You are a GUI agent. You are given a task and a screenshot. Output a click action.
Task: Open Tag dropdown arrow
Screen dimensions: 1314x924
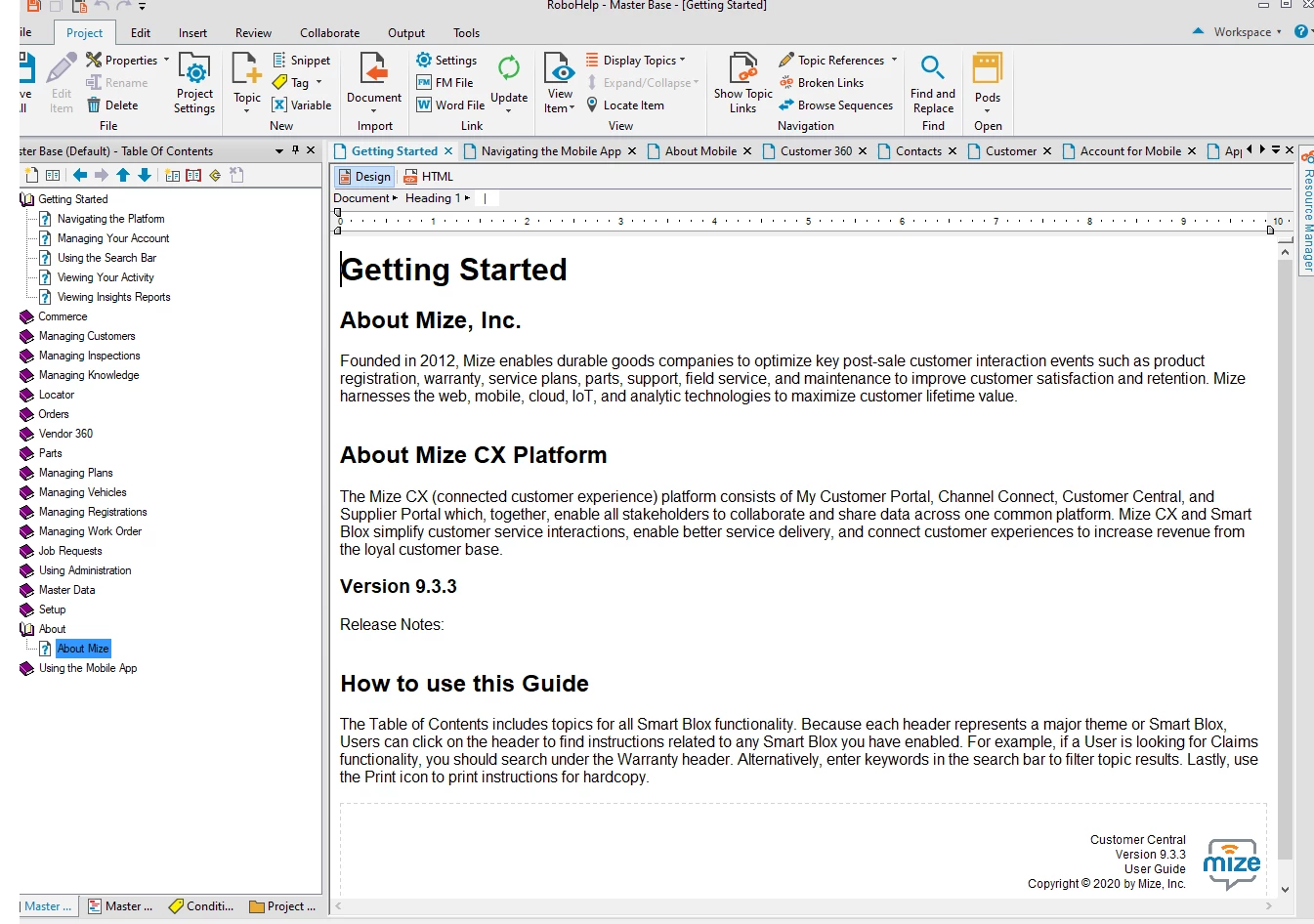(x=318, y=83)
